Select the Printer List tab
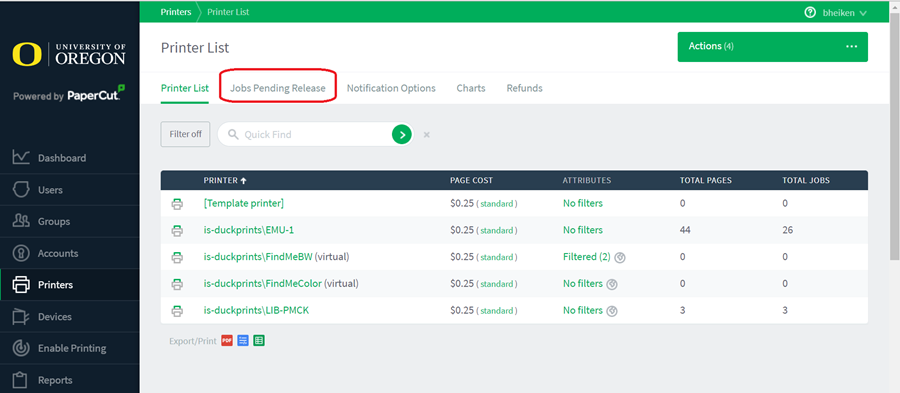This screenshot has width=900, height=393. coord(185,88)
